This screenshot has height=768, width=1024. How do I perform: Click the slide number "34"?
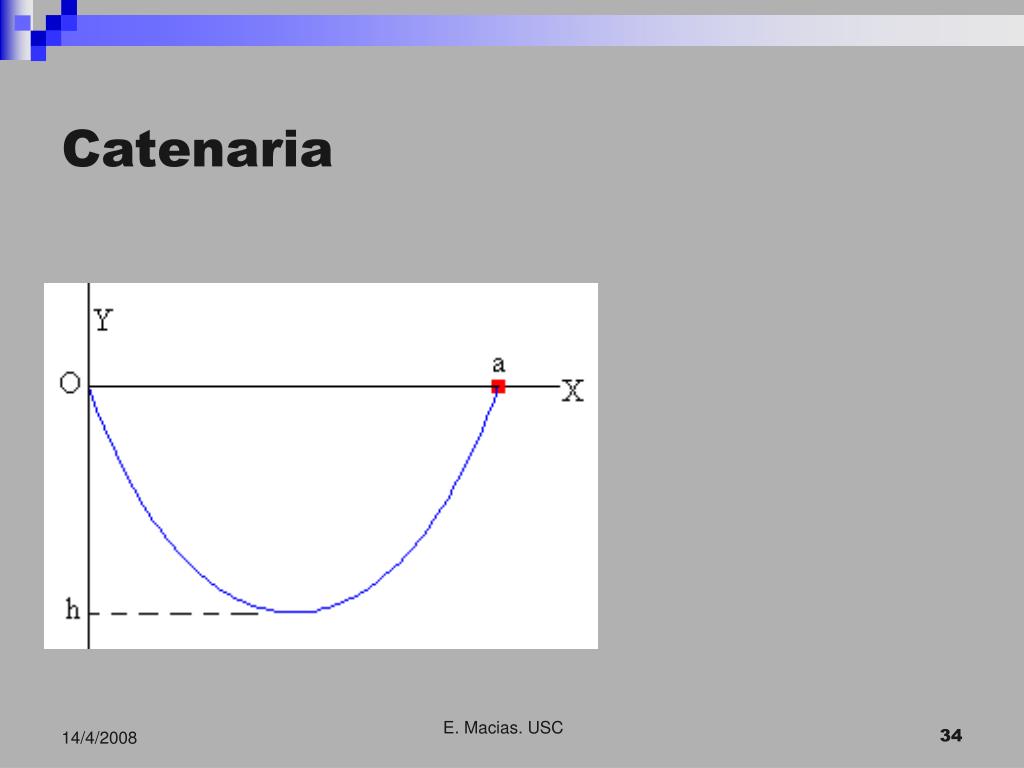pyautogui.click(x=951, y=735)
